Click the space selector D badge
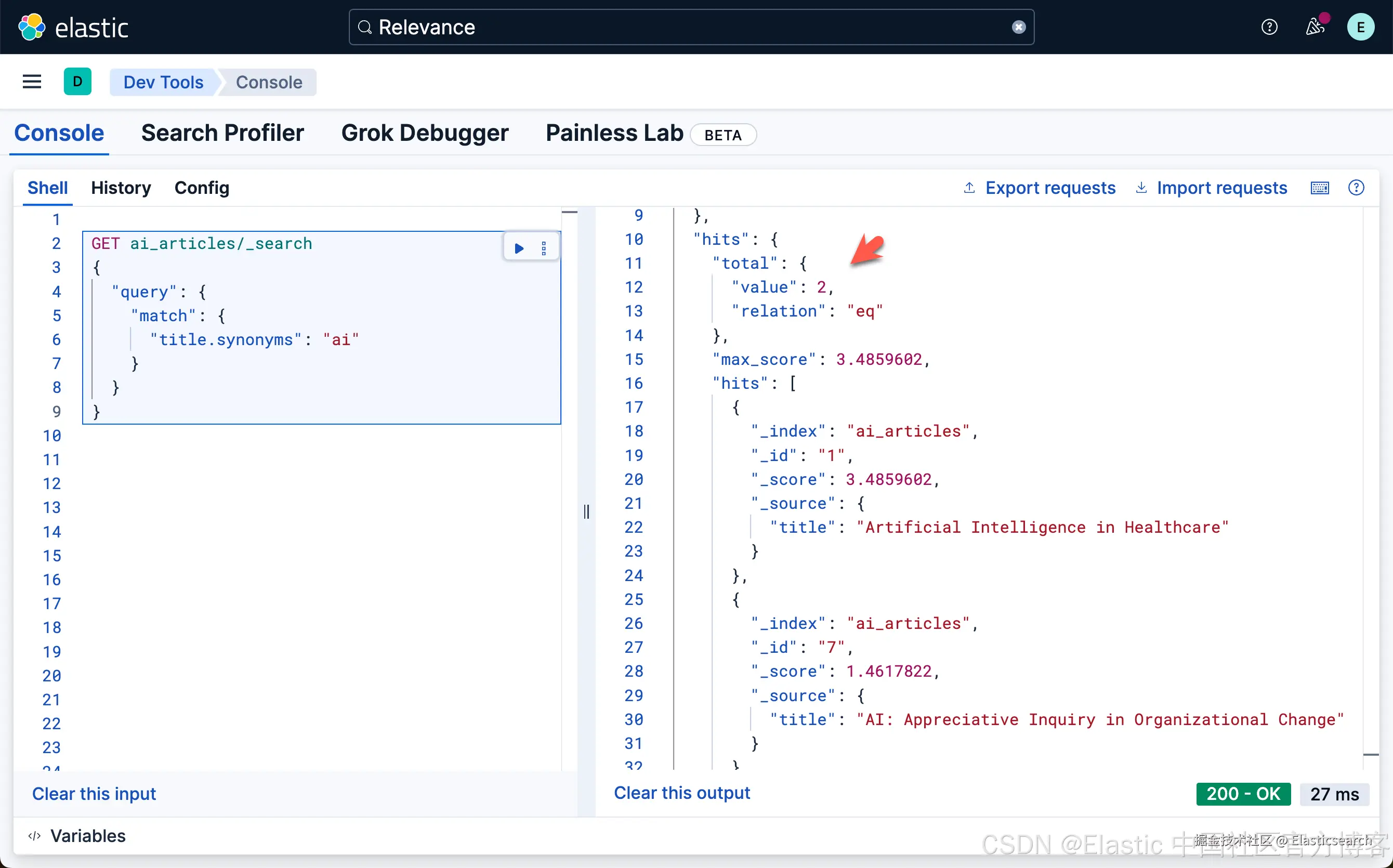This screenshot has height=868, width=1393. [77, 82]
